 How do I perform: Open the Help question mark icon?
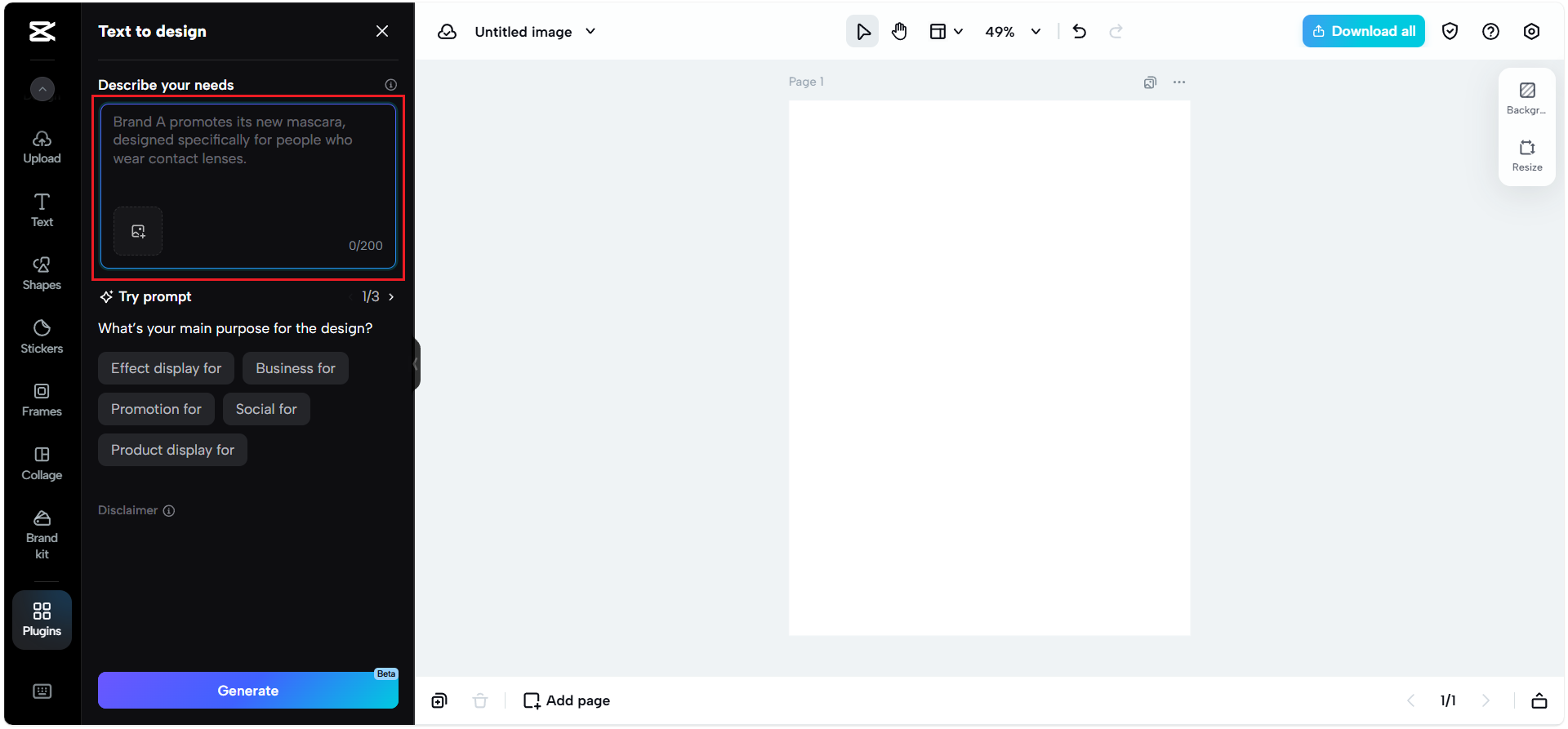pos(1491,31)
